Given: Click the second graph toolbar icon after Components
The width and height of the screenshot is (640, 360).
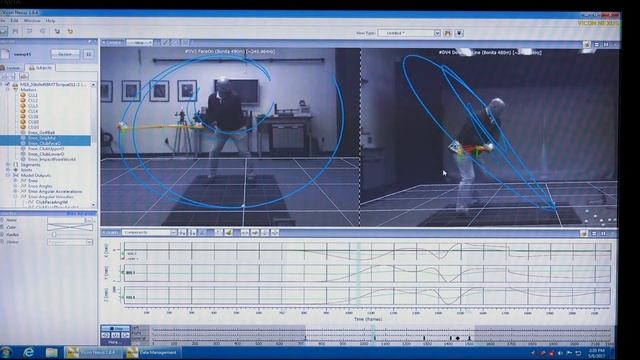Looking at the screenshot, I should [x=192, y=233].
